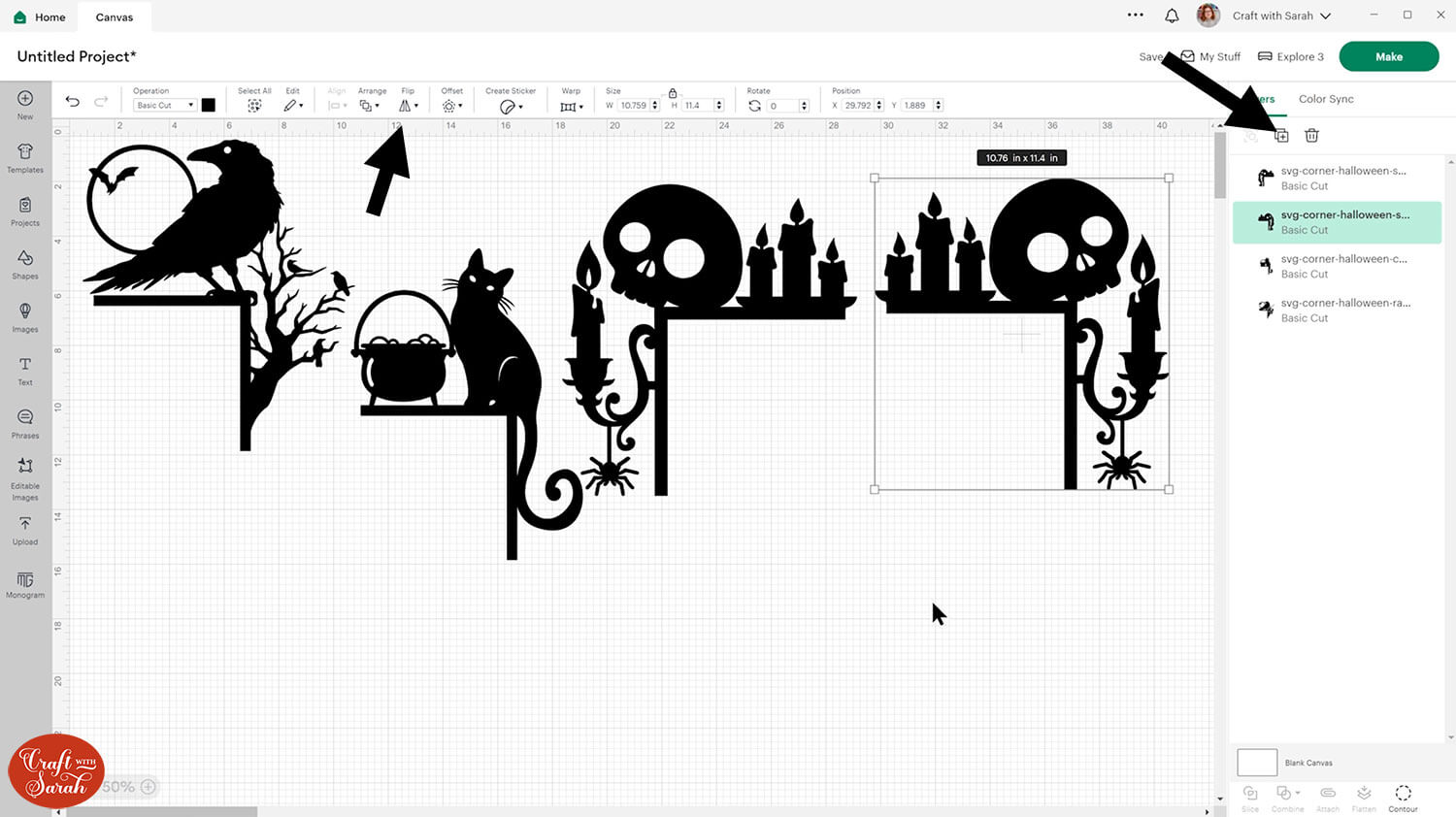Open Editable Images in the sidebar

coord(25,479)
